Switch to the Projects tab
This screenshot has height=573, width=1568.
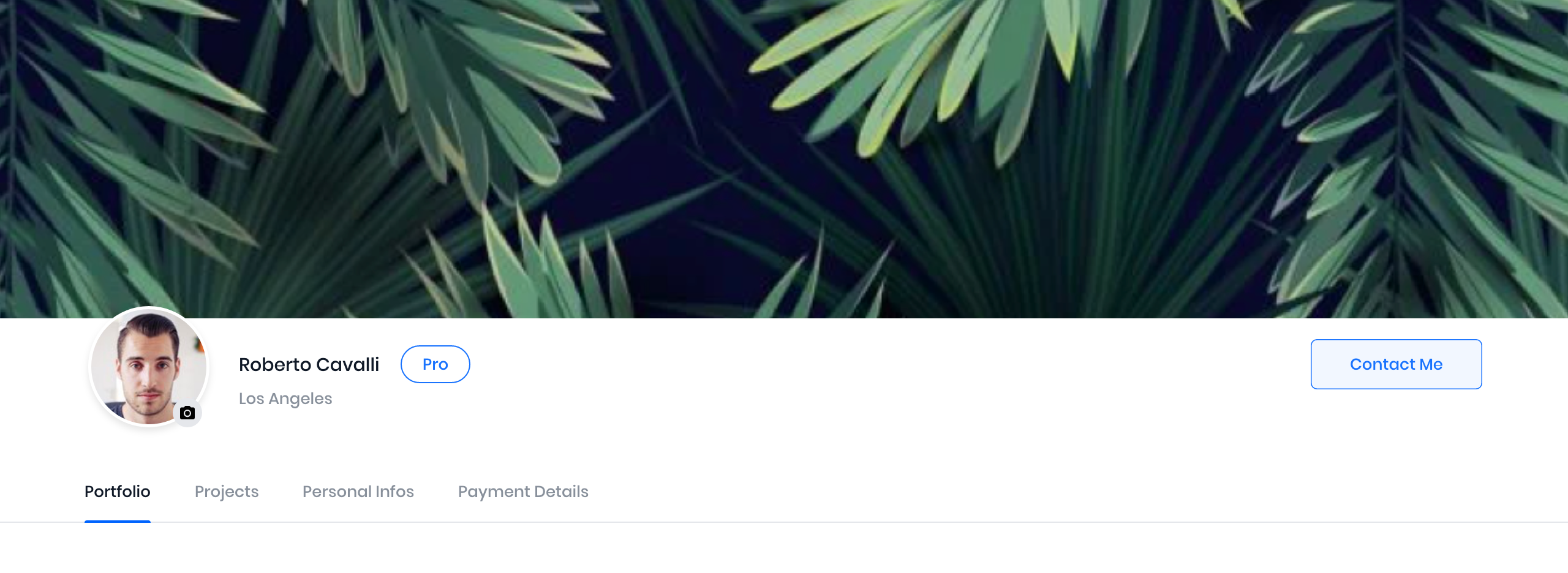click(227, 492)
